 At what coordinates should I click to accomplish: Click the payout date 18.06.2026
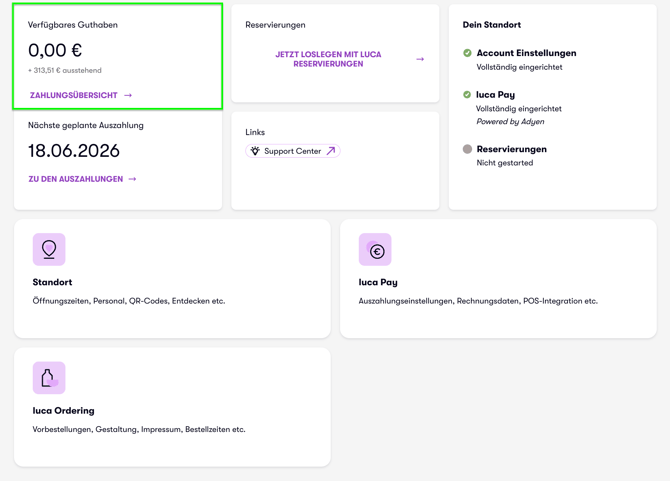[74, 151]
